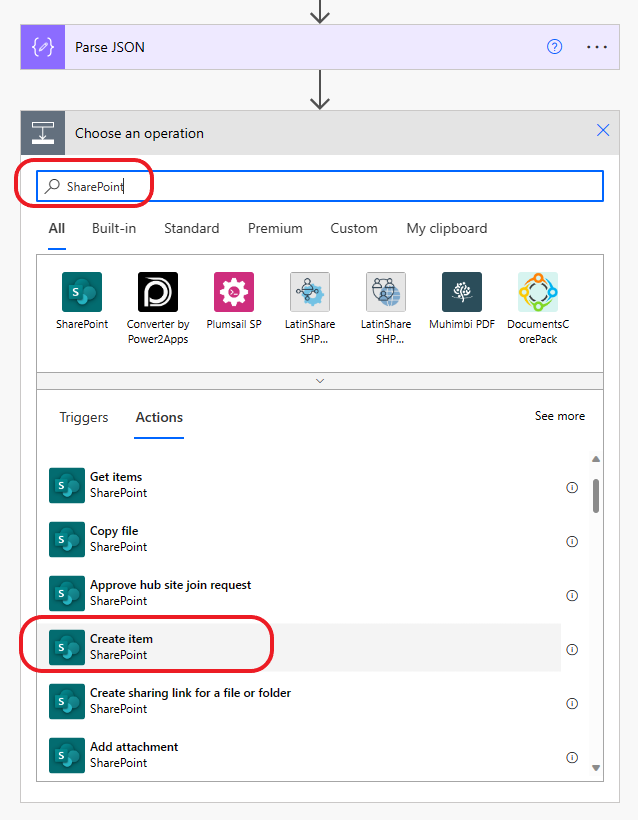Show info for Create sharing link action
Screen dimensions: 638x820
point(572,703)
